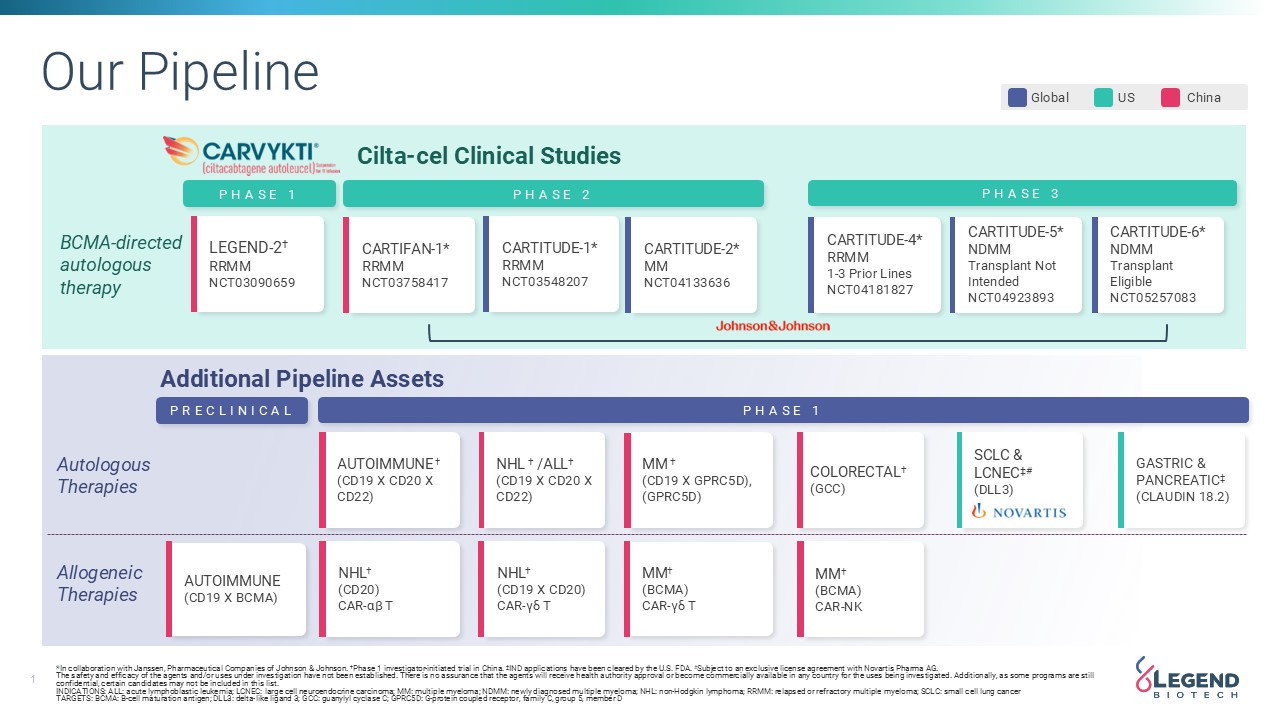Screen dimensions: 1280x720
Task: Click the MM BCMA CAR-NK card
Action: point(860,589)
